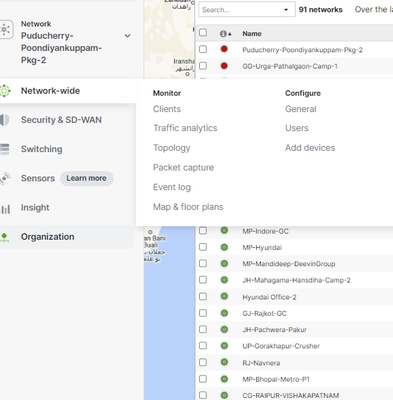
Task: Click green status dot for MP-Indore-GC
Action: pos(224,231)
